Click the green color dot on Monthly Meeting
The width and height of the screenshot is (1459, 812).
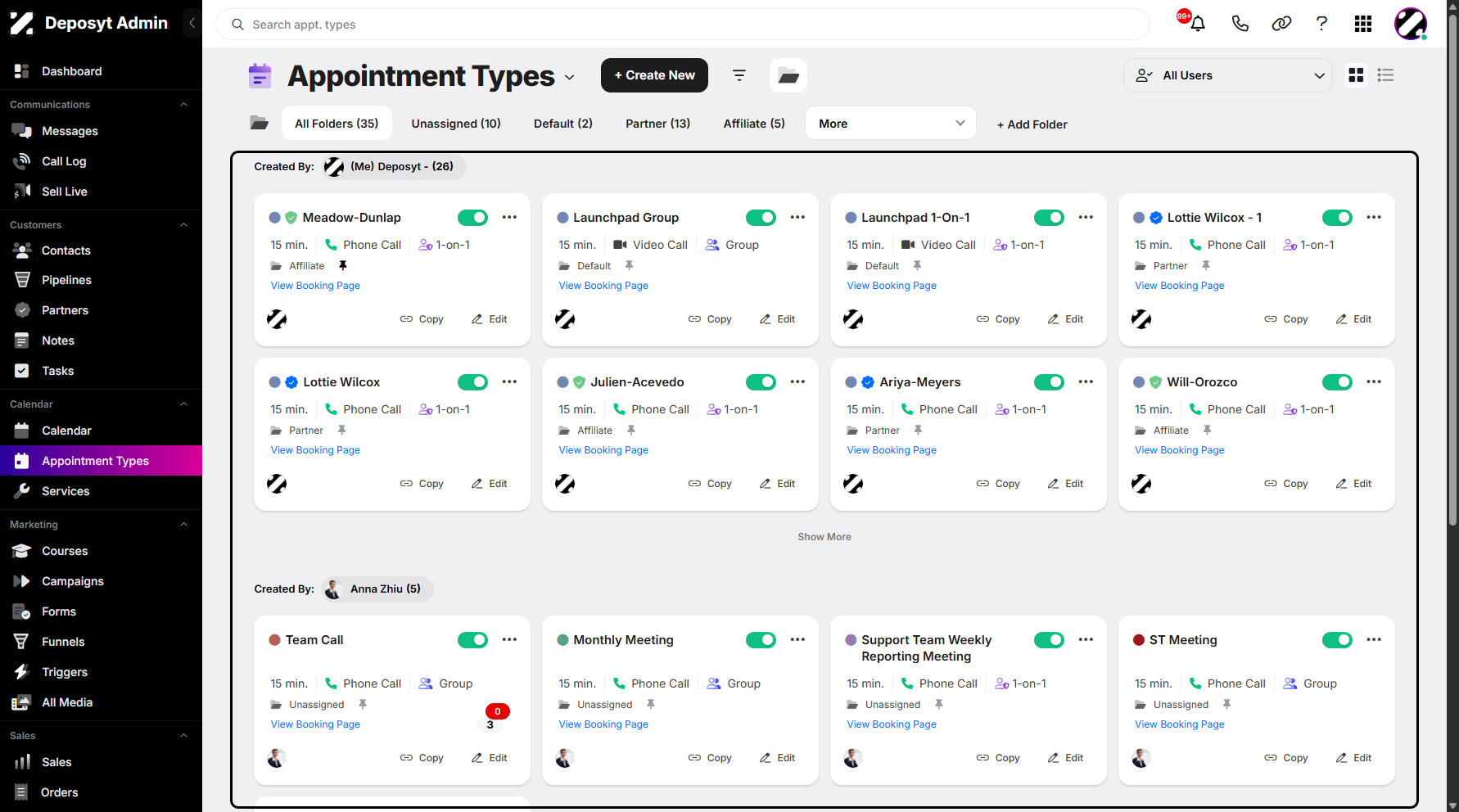(563, 640)
